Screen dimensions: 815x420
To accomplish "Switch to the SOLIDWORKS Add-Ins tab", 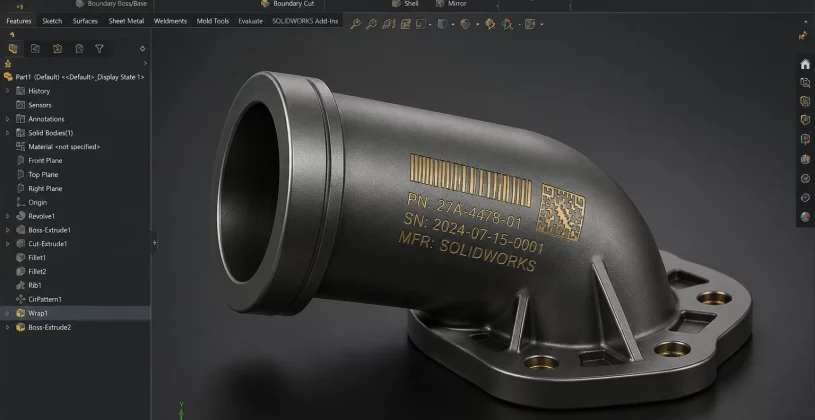I will tap(305, 21).
